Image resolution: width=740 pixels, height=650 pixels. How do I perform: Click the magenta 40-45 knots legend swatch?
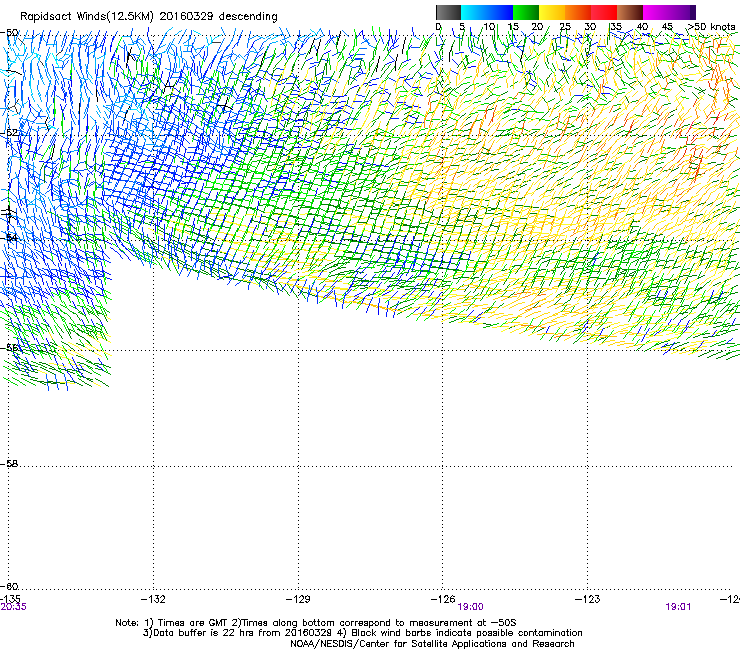click(x=656, y=12)
